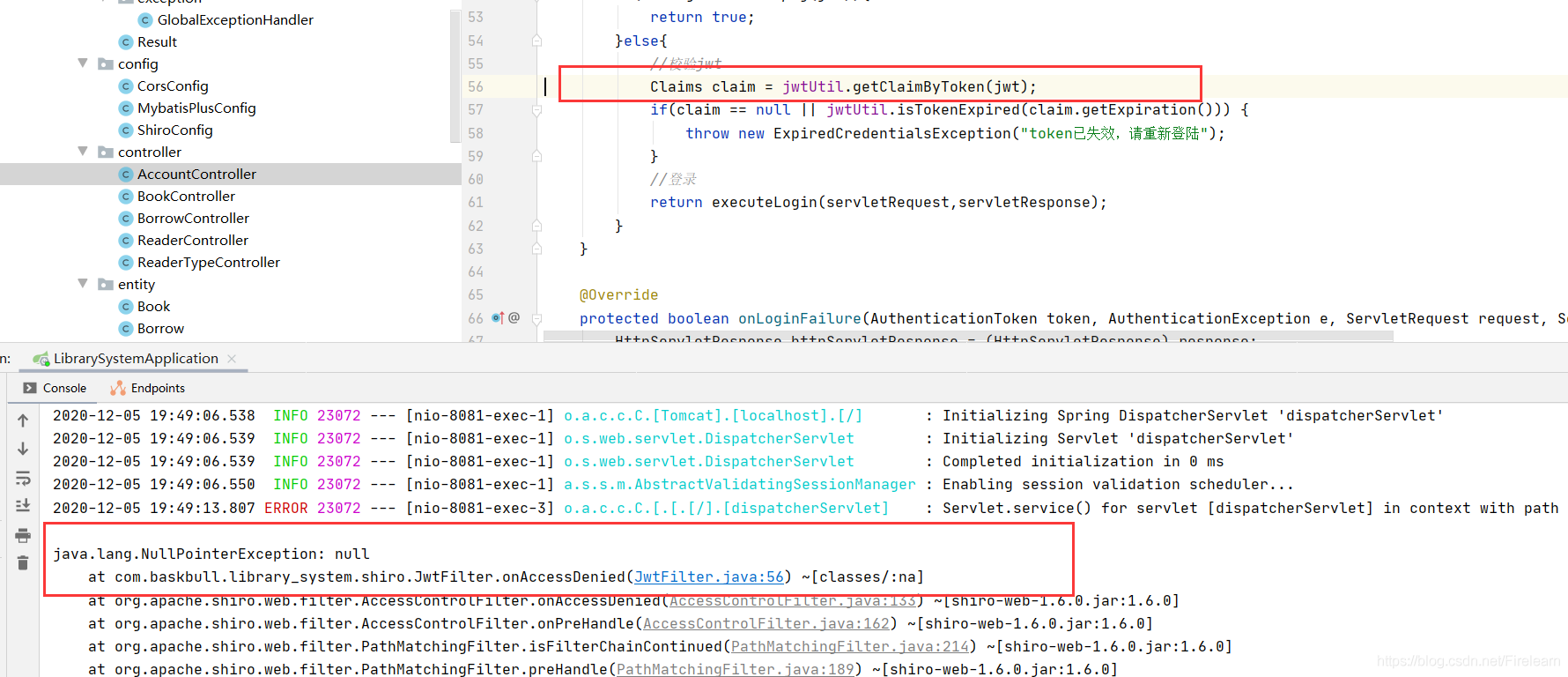Click the class icon beside AccountController
This screenshot has height=677, width=1568.
[126, 174]
